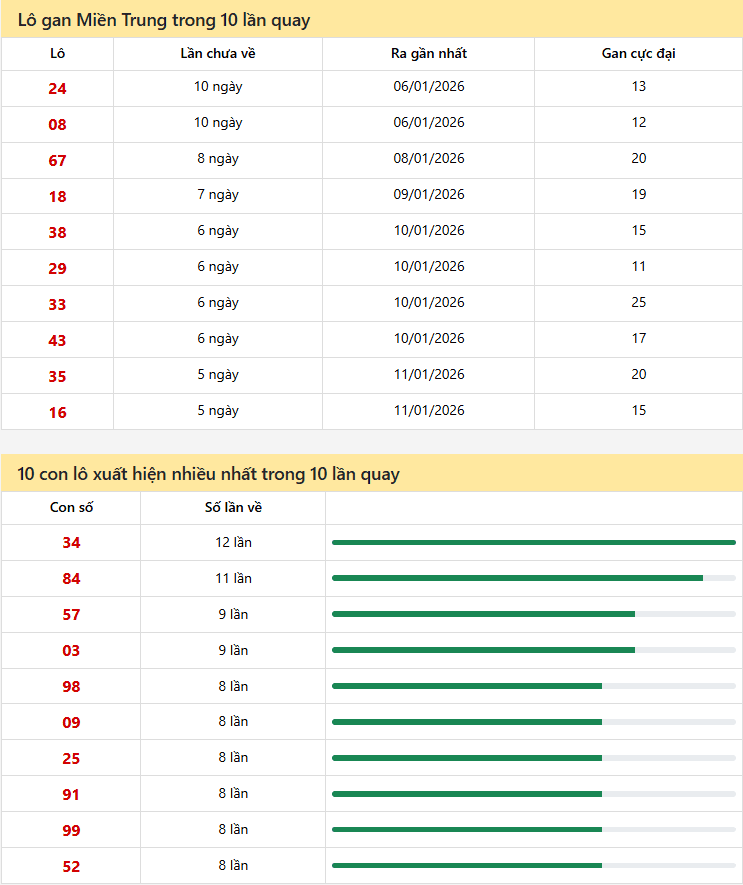Click the 'Lô gan Miền Trung' section title

coord(164,20)
